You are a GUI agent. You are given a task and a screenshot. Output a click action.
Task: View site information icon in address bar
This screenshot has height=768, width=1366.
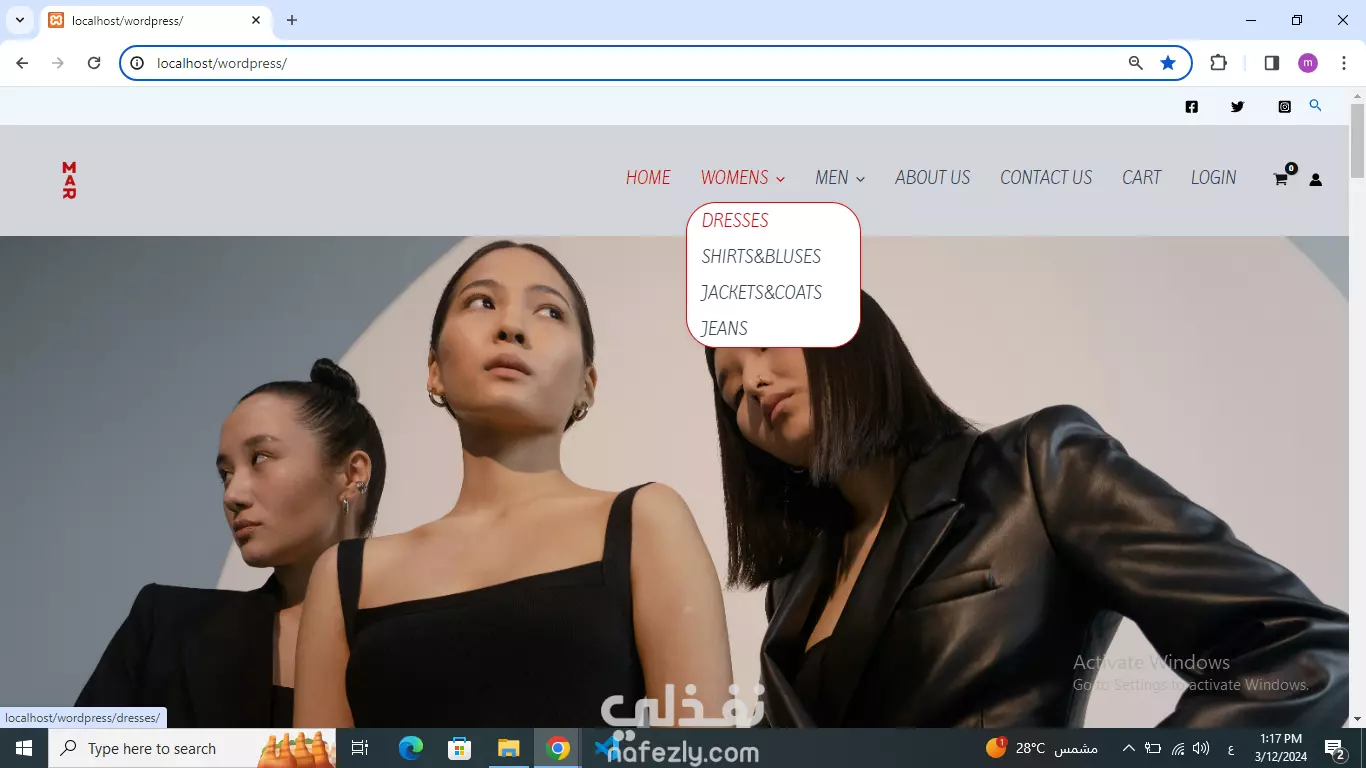pyautogui.click(x=137, y=63)
